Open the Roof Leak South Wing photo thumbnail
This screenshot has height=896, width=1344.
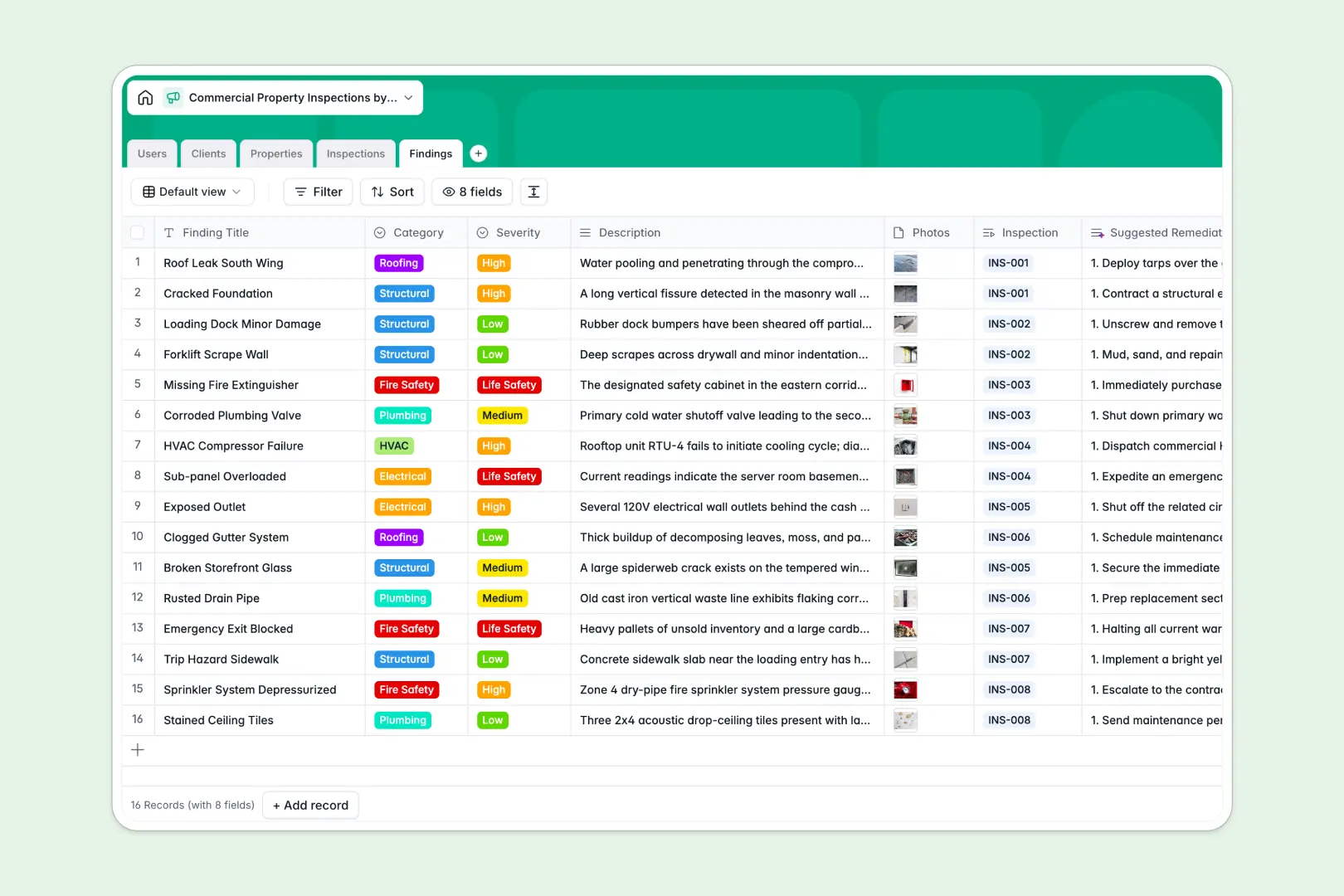(905, 264)
